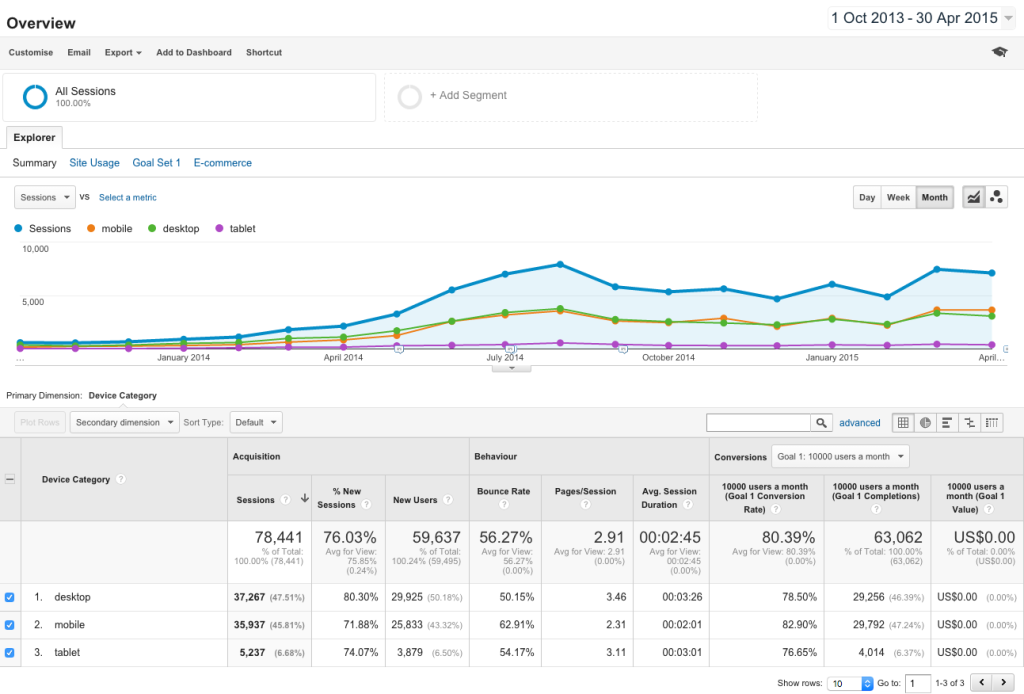Select the performance bar view icon
This screenshot has height=694, width=1024.
coord(947,423)
